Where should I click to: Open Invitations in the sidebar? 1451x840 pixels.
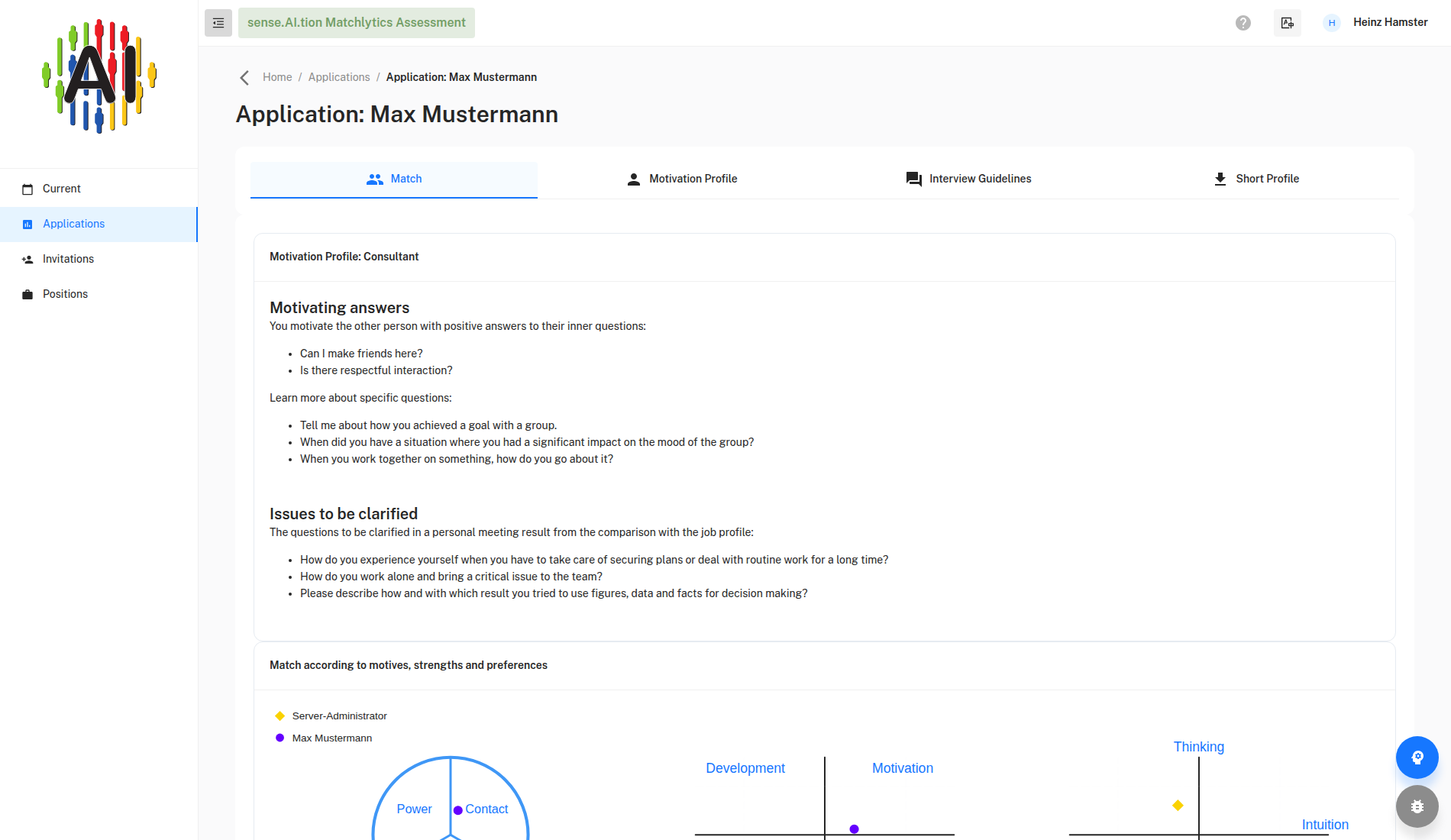click(99, 259)
